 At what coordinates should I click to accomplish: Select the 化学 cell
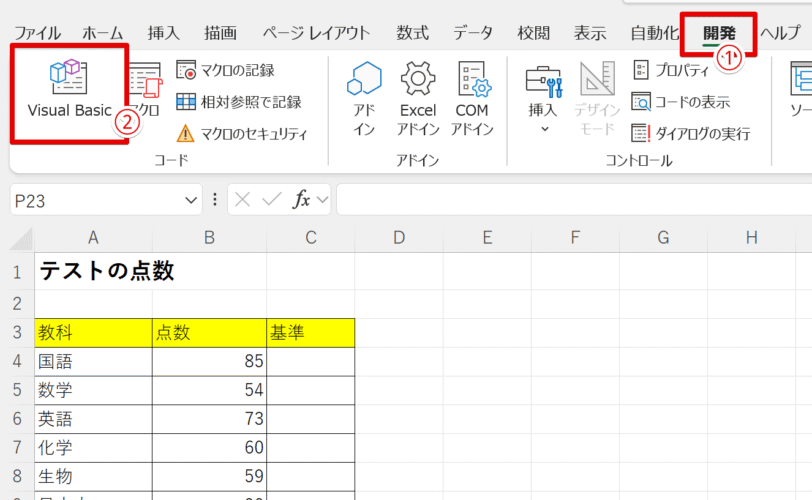click(93, 448)
